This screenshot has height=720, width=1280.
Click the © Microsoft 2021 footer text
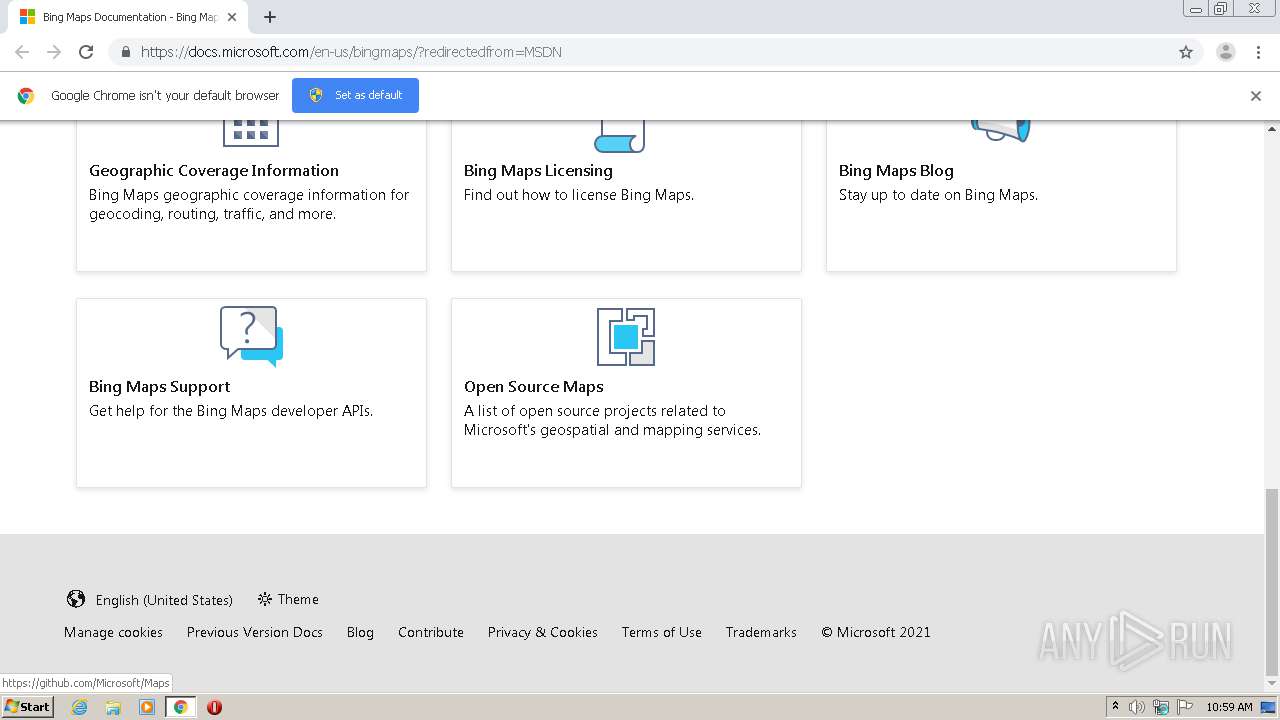(876, 632)
